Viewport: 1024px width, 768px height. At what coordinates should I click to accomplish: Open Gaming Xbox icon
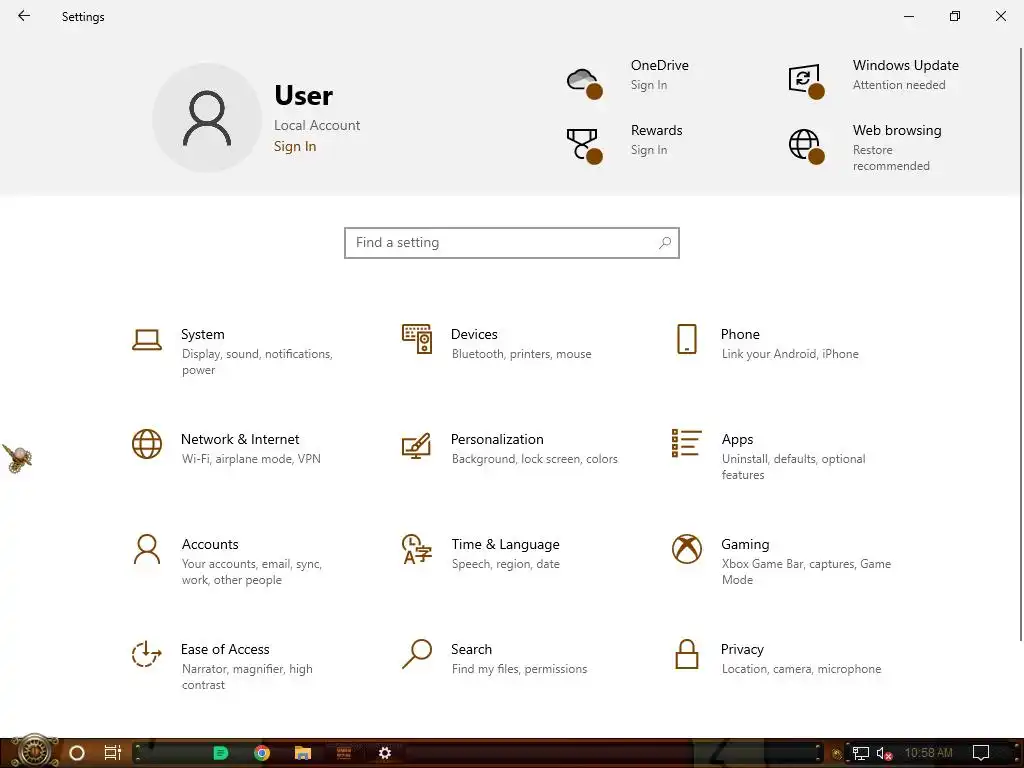click(686, 549)
